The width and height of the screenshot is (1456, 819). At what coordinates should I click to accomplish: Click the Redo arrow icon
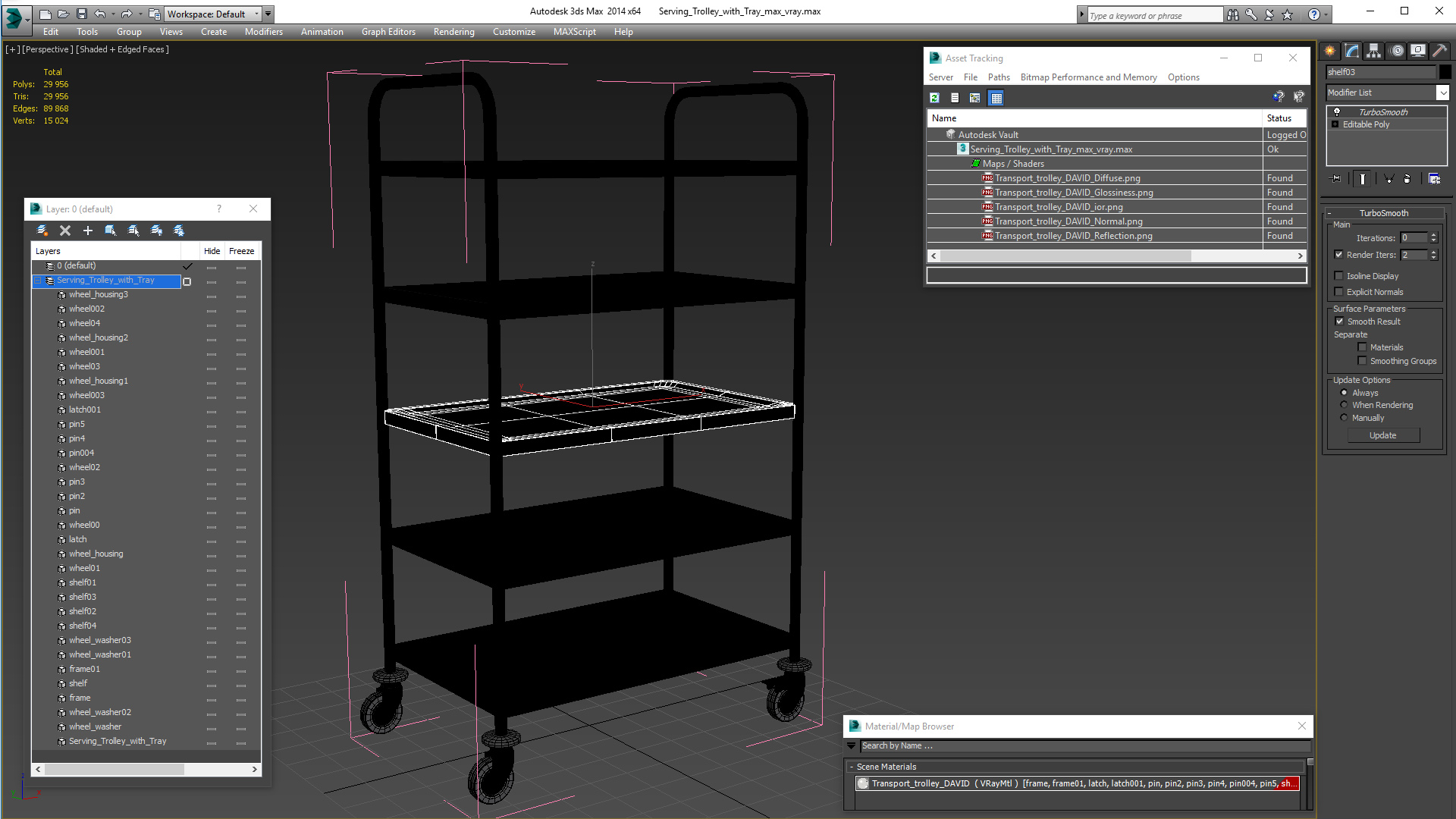127,14
